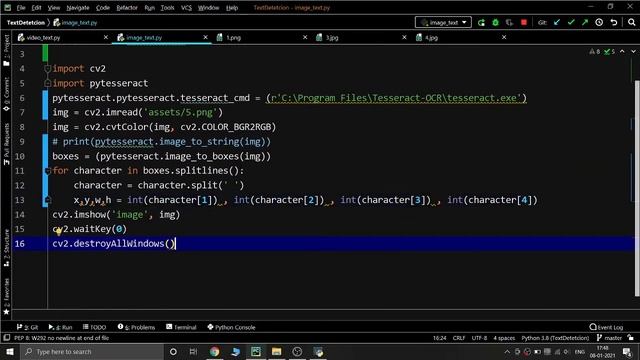Open the Tools menu
640x360 pixels.
(x=167, y=8)
